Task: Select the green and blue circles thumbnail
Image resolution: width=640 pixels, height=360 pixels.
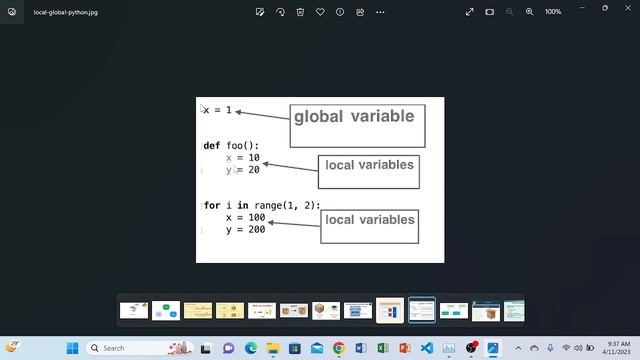Action: pos(166,311)
